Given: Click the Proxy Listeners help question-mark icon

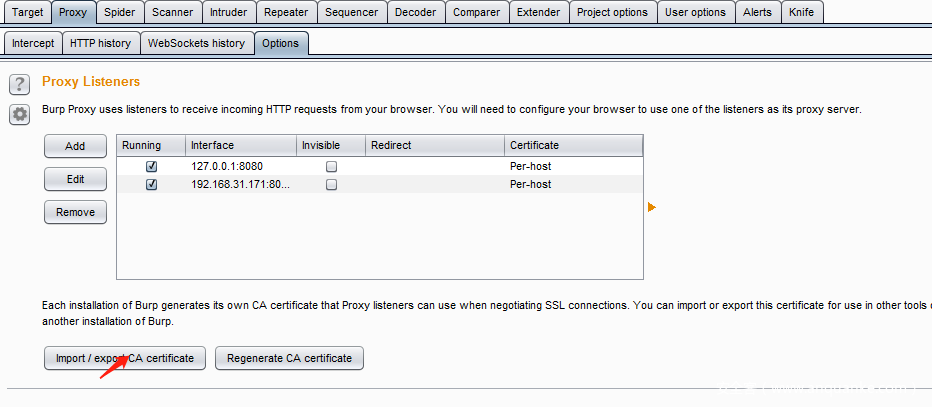Looking at the screenshot, I should (19, 83).
